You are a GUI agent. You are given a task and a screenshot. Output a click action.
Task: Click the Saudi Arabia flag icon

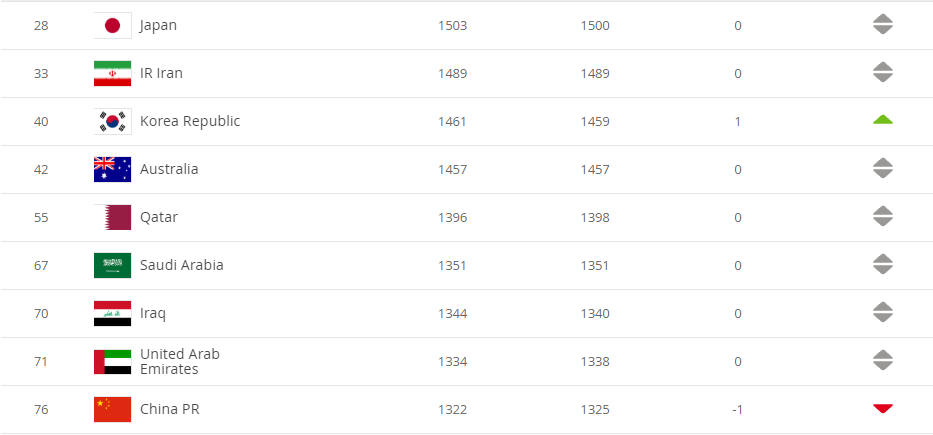point(112,265)
